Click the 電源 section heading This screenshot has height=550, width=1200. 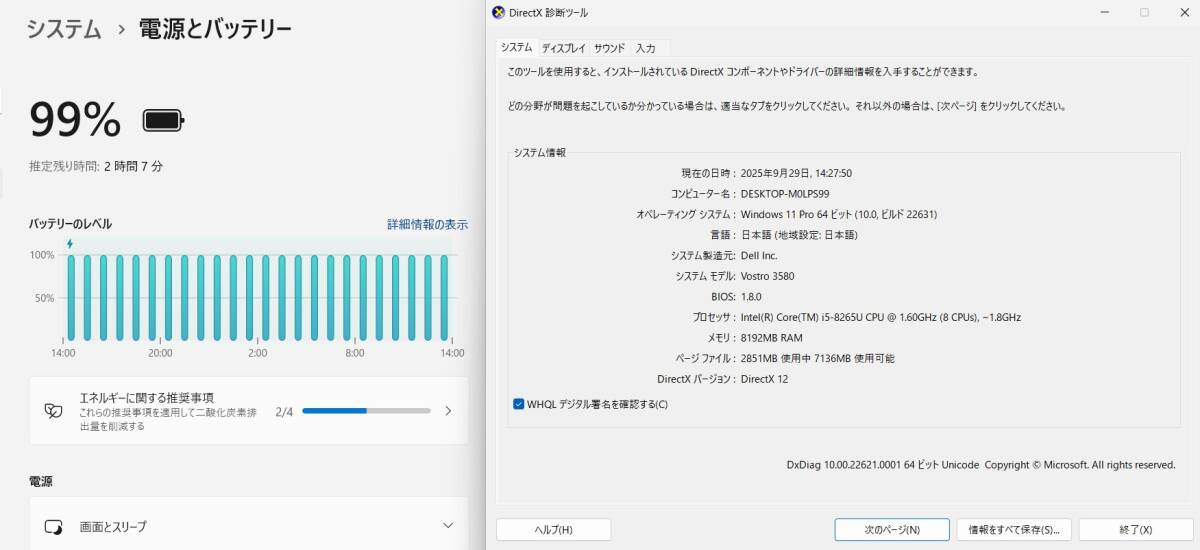(x=41, y=481)
